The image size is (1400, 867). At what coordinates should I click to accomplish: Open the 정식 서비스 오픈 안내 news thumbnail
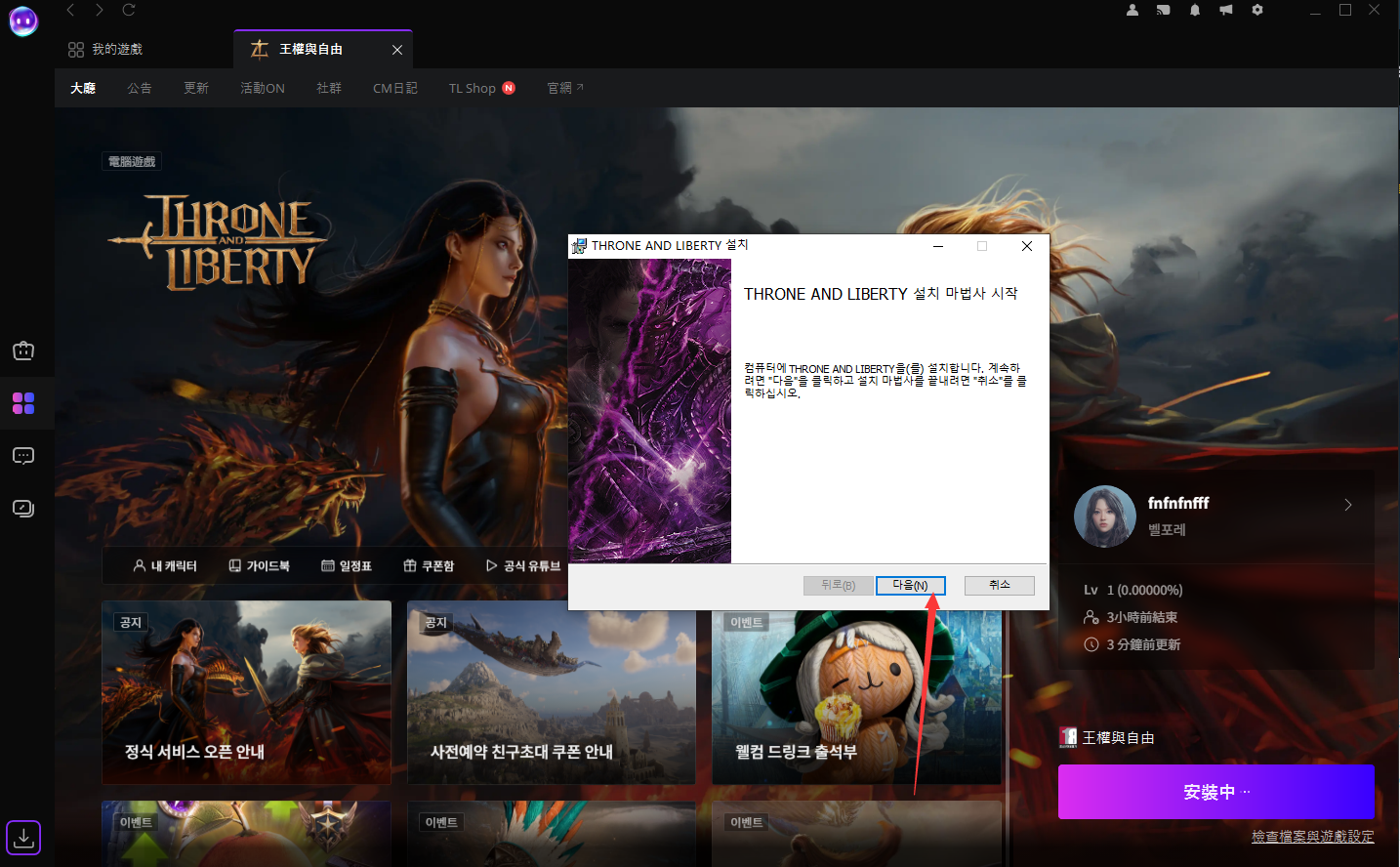pyautogui.click(x=246, y=691)
